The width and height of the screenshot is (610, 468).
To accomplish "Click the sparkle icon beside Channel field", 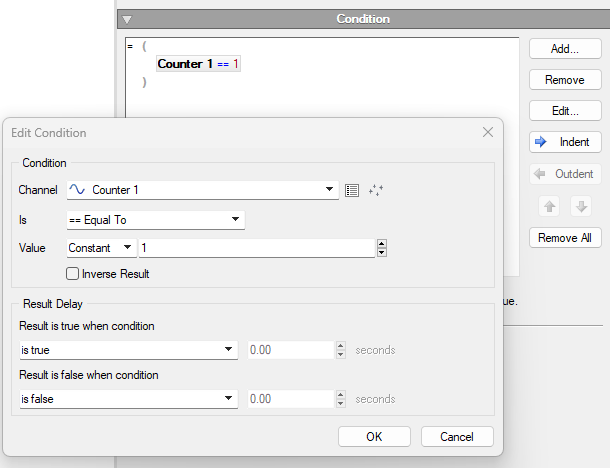I will click(377, 190).
